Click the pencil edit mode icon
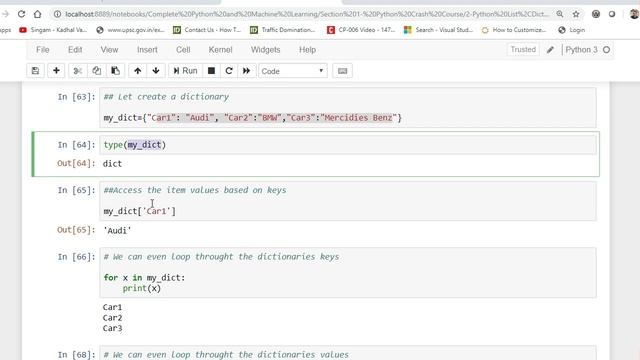 pos(550,50)
